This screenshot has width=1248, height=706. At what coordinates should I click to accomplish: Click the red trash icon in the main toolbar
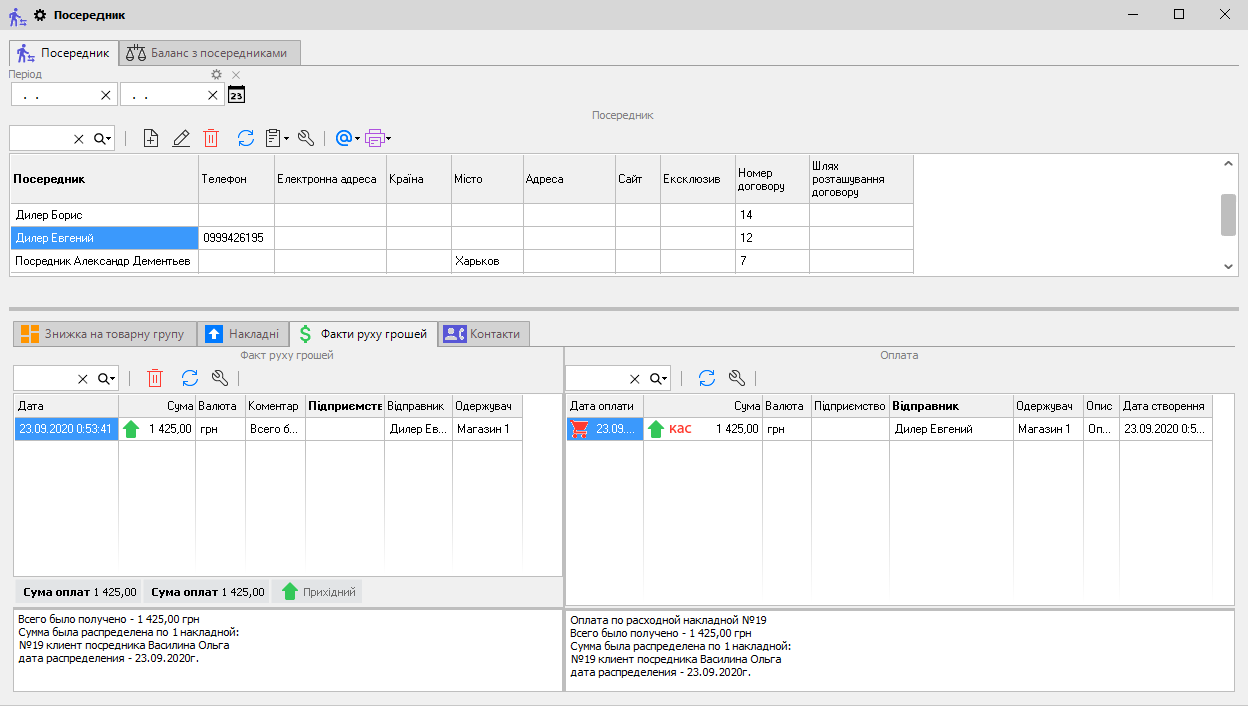[211, 139]
